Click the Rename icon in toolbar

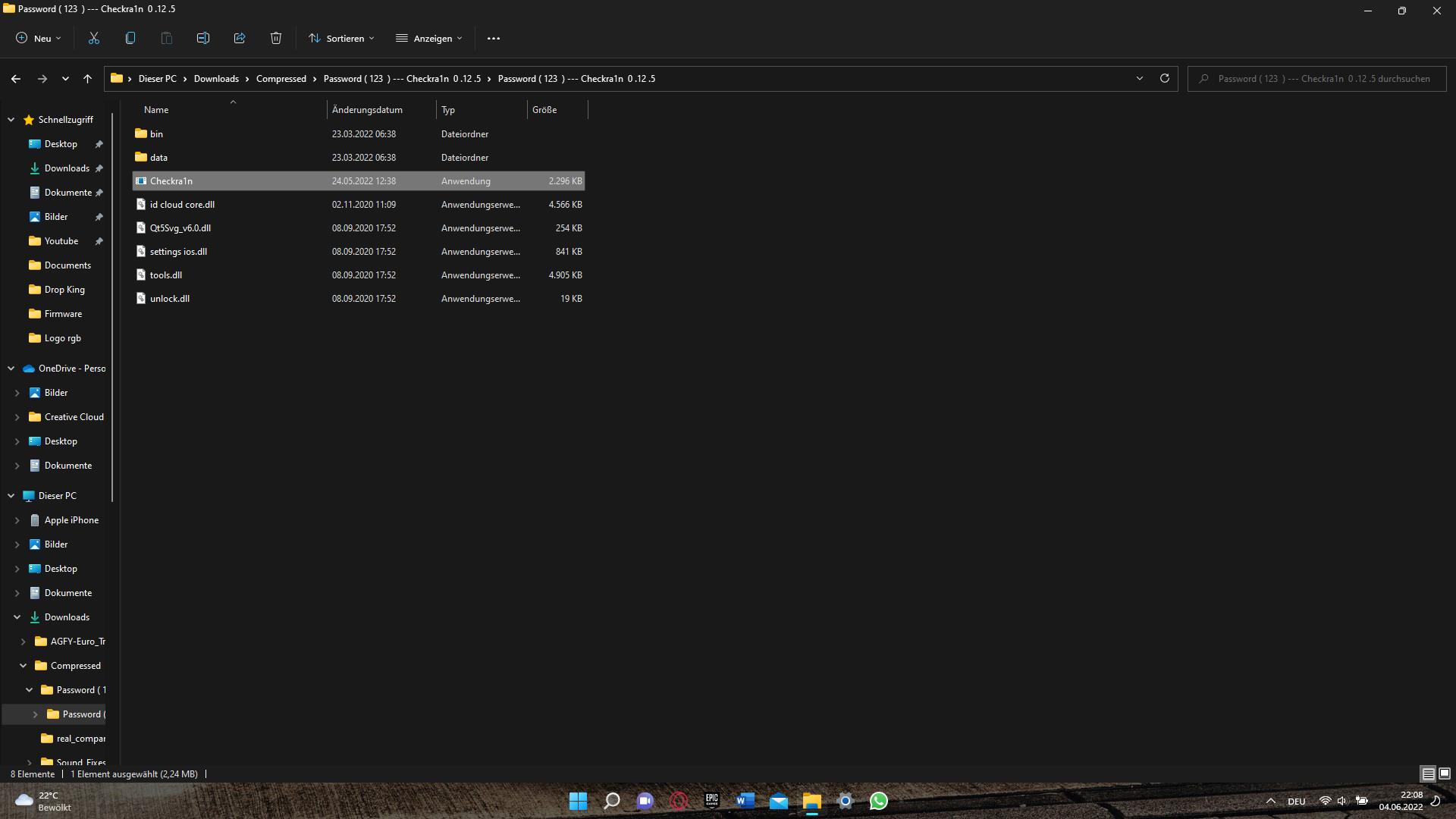click(x=203, y=38)
